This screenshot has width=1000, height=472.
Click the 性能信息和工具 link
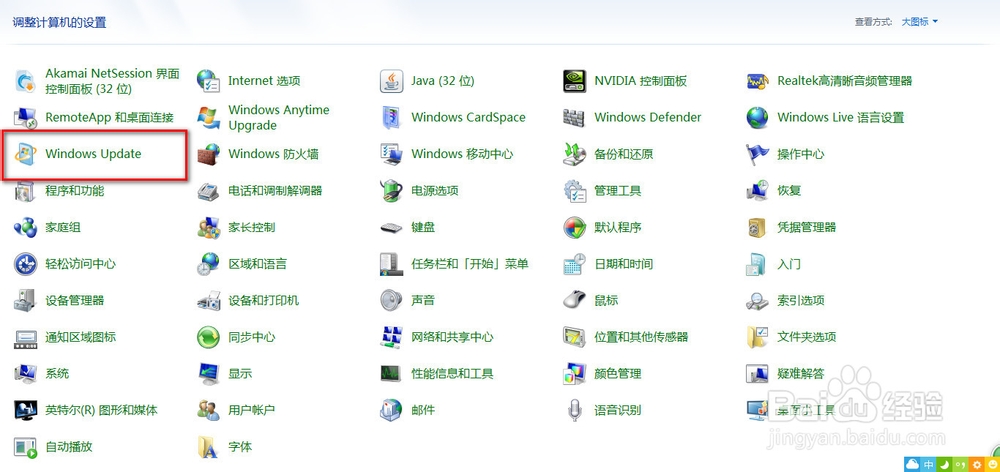(x=452, y=373)
